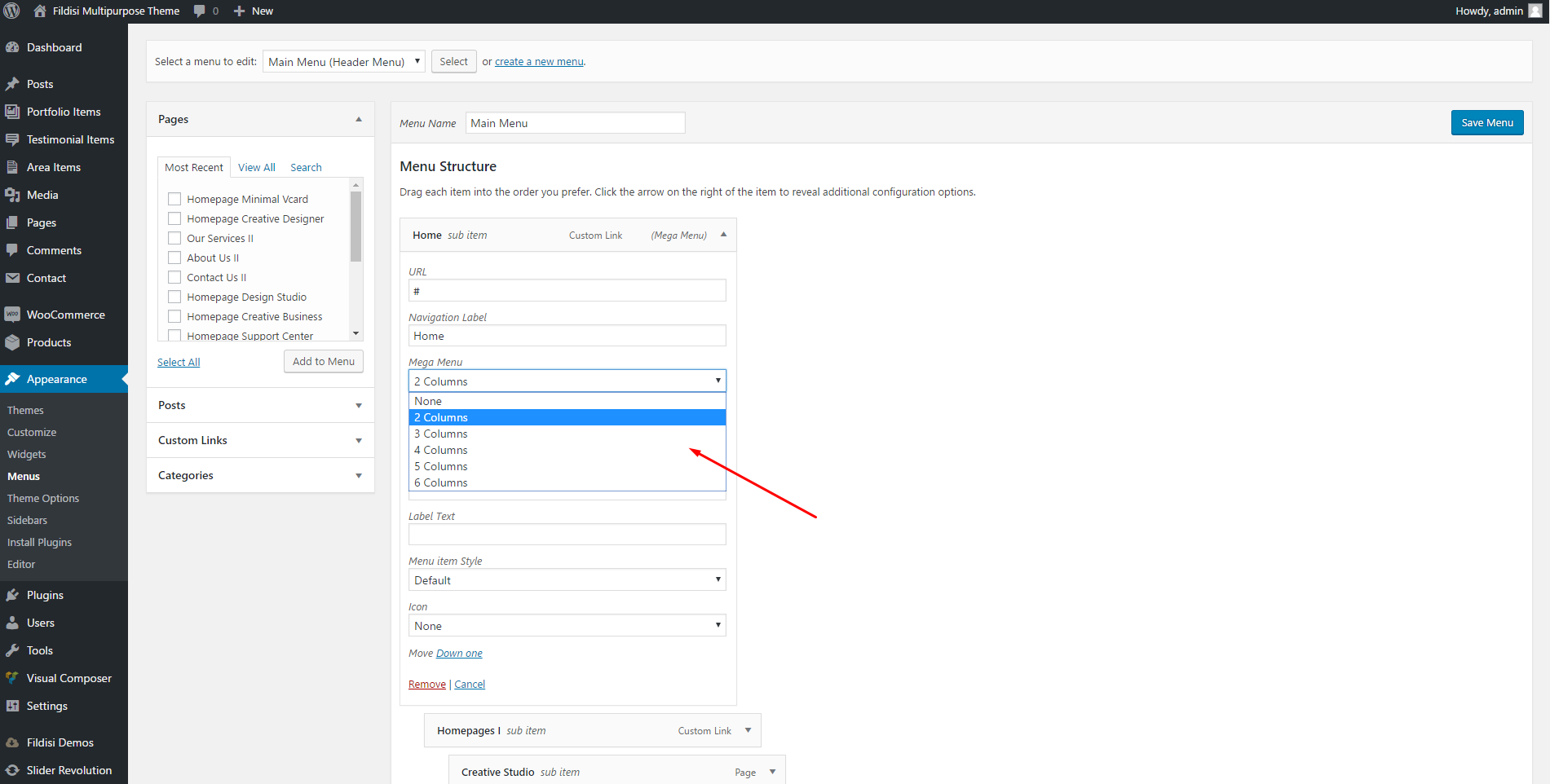Click the Dashboard gauge icon

(x=12, y=47)
